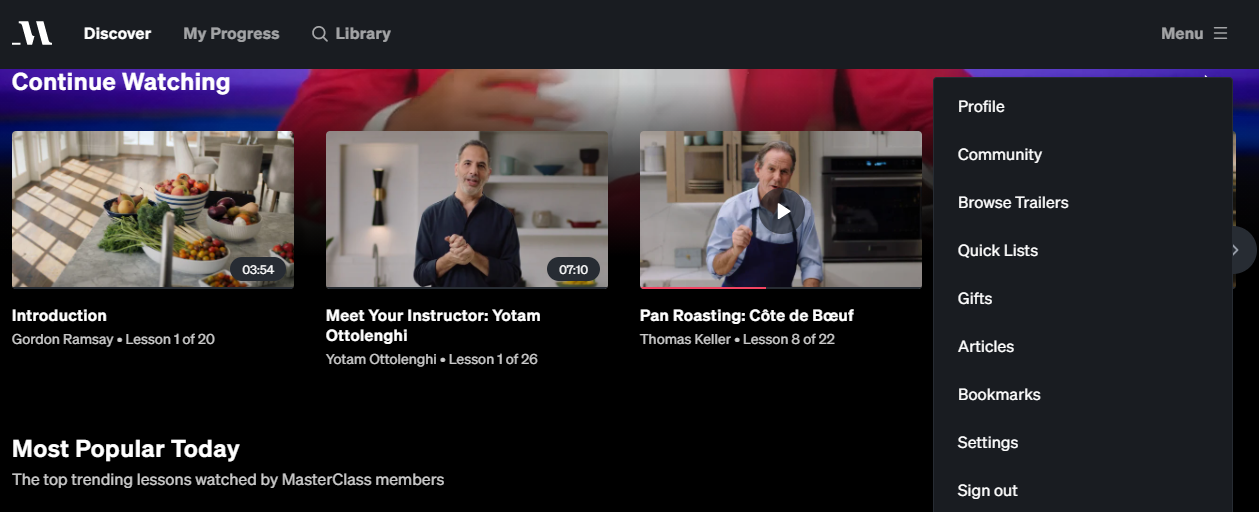Toggle the hamburger Menu icon
This screenshot has width=1259, height=512.
point(1220,33)
